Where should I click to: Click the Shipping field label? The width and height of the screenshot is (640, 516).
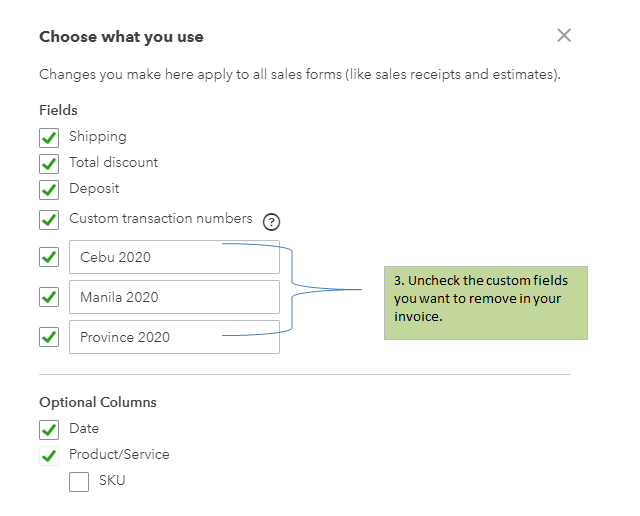[98, 137]
